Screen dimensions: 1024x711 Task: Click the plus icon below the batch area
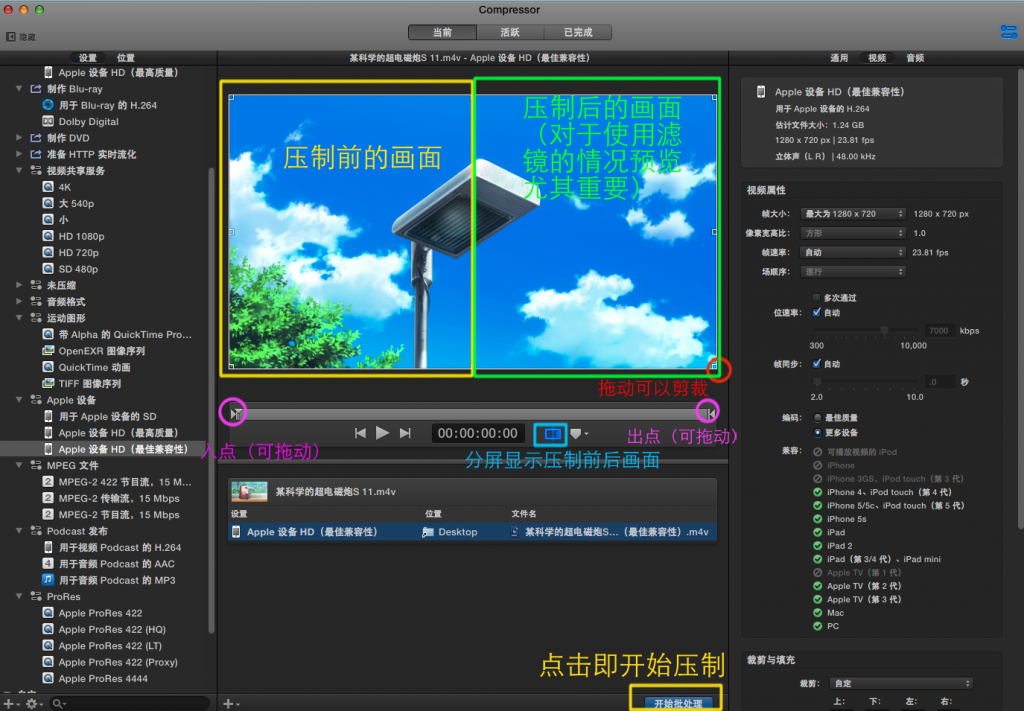click(x=228, y=704)
